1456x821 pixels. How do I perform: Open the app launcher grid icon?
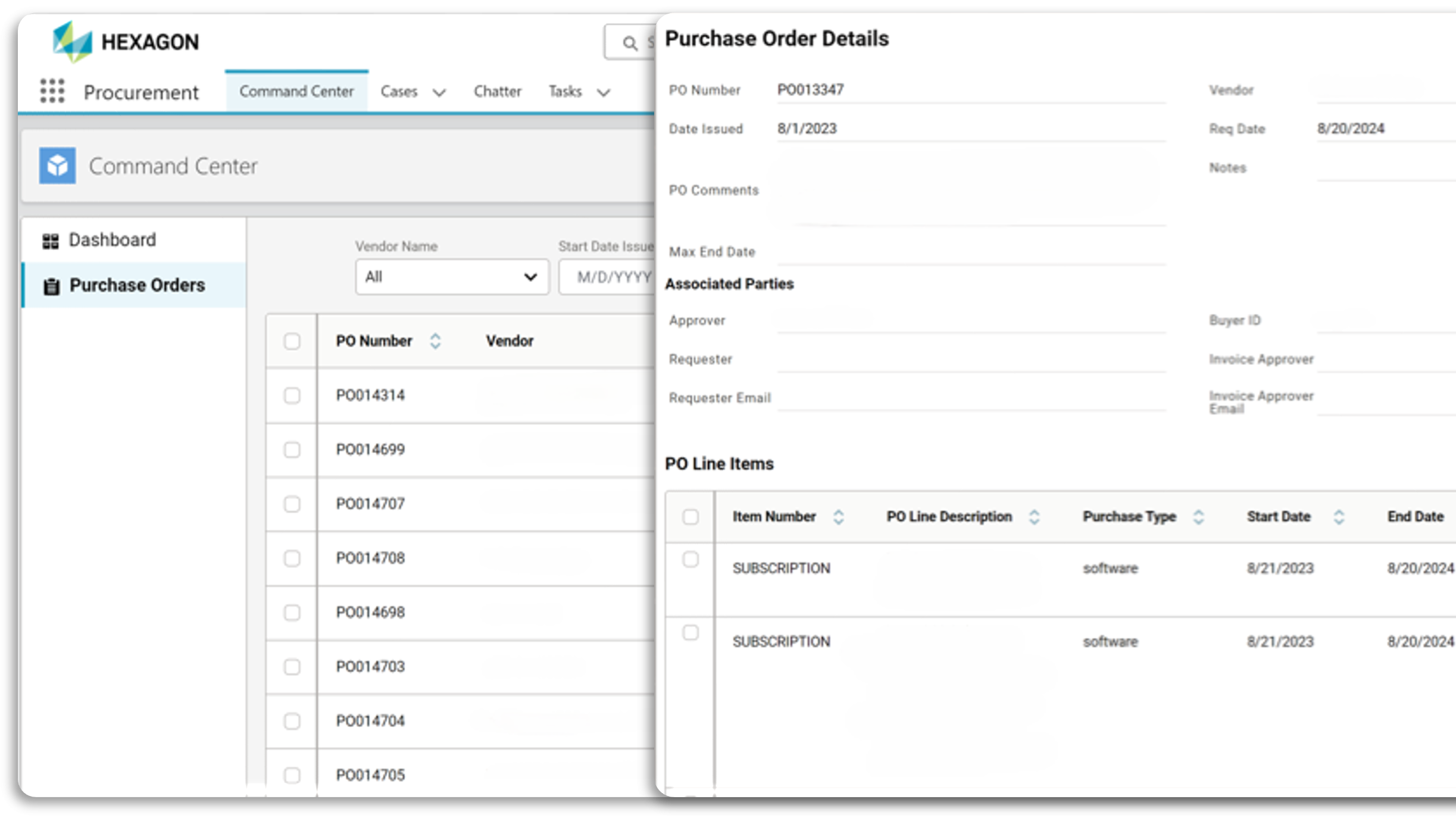(x=52, y=91)
